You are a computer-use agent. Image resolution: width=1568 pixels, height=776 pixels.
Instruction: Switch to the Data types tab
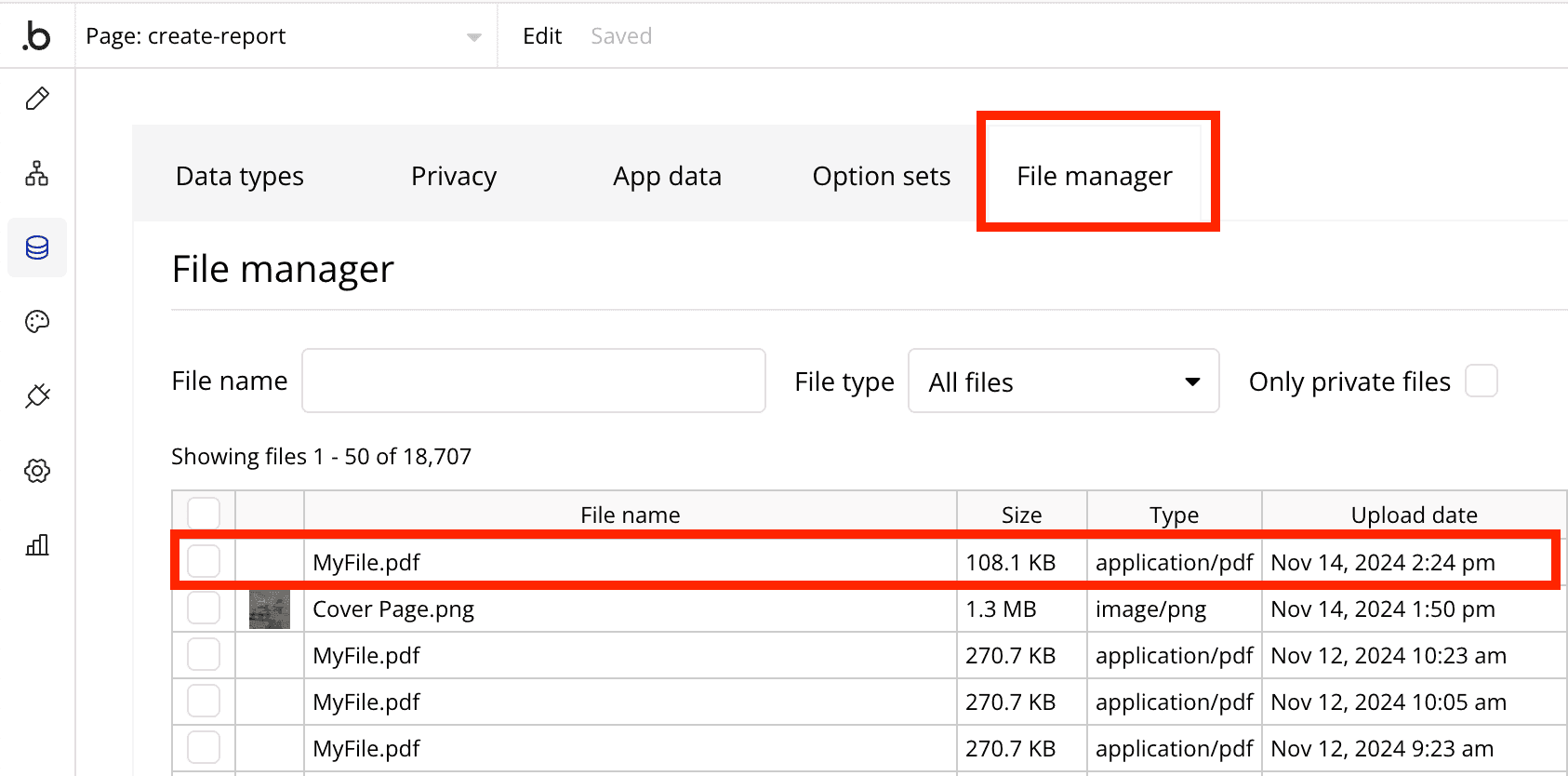pyautogui.click(x=240, y=176)
